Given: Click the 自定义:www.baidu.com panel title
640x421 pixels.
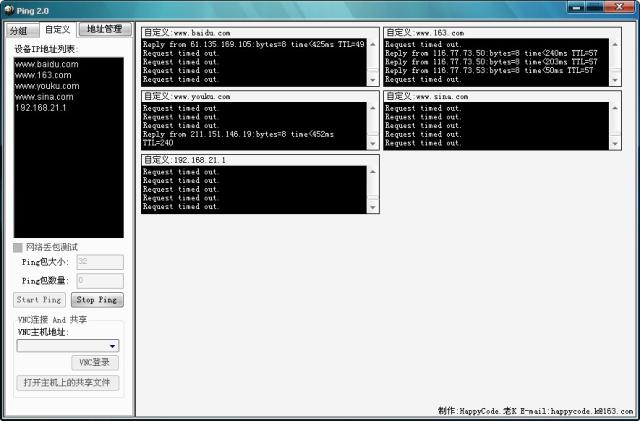Looking at the screenshot, I should (187, 33).
